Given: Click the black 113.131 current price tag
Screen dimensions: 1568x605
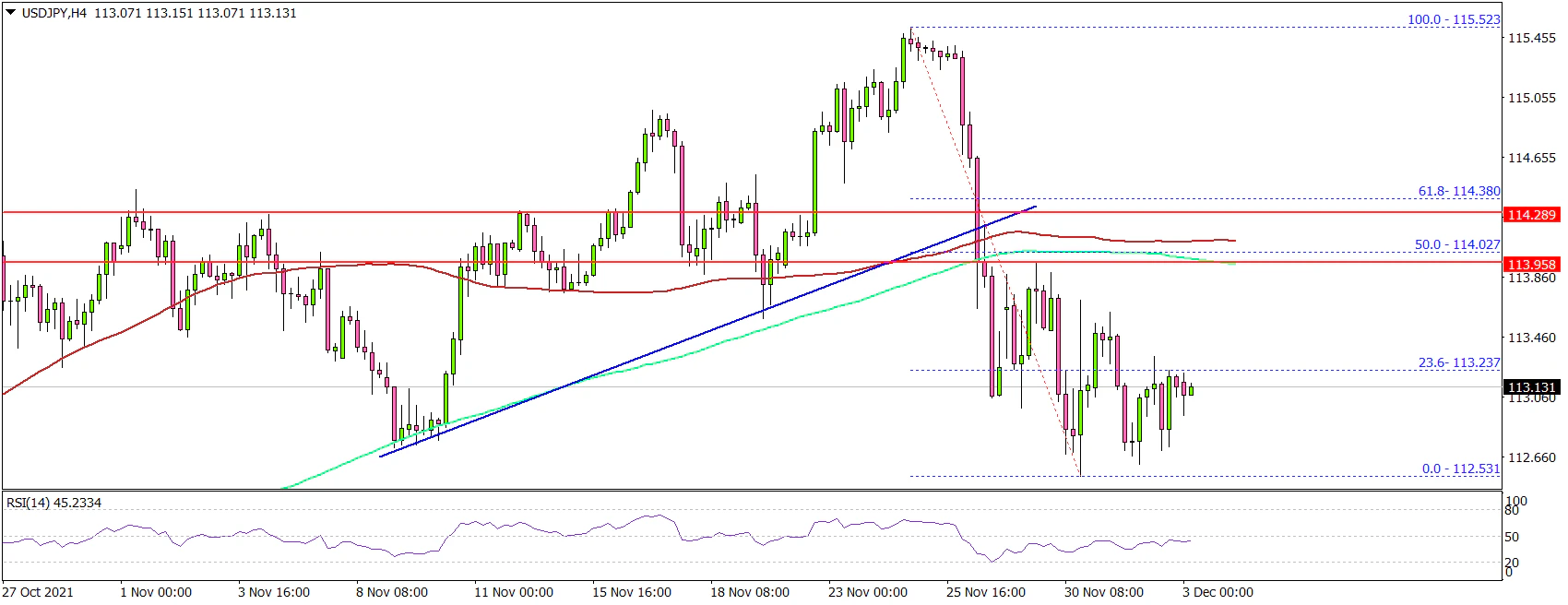Looking at the screenshot, I should tap(1531, 387).
